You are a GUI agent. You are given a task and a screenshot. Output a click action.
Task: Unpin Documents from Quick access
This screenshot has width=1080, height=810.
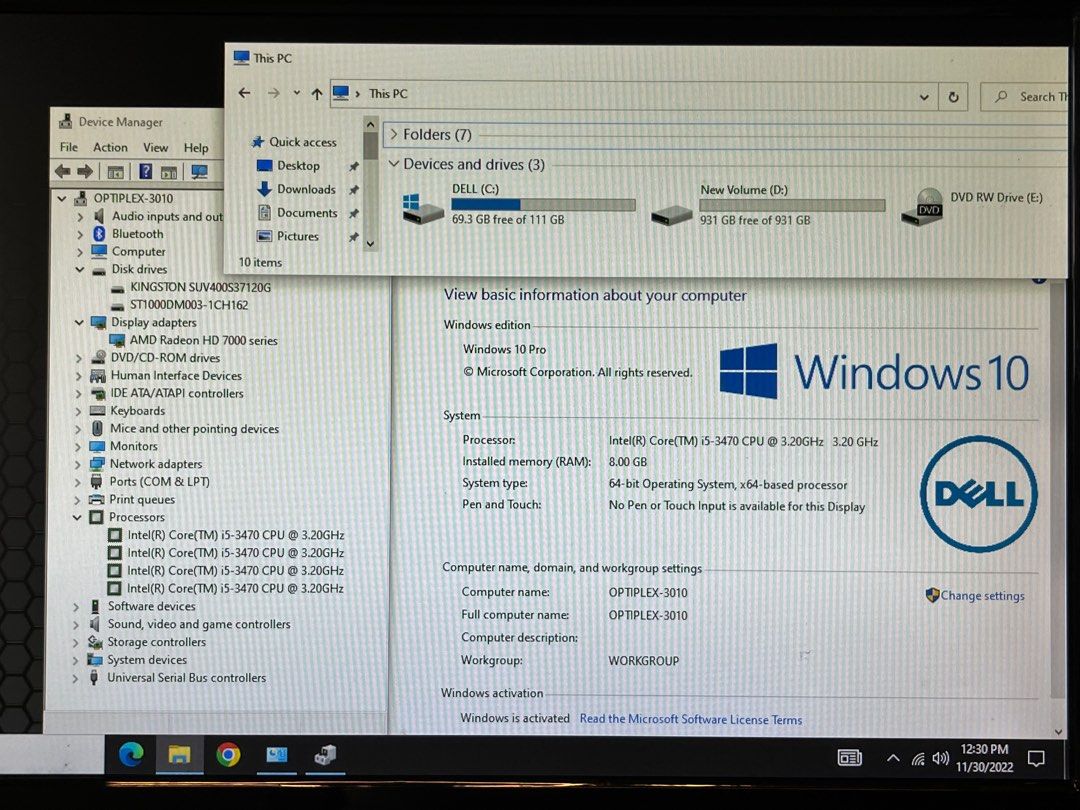[357, 212]
